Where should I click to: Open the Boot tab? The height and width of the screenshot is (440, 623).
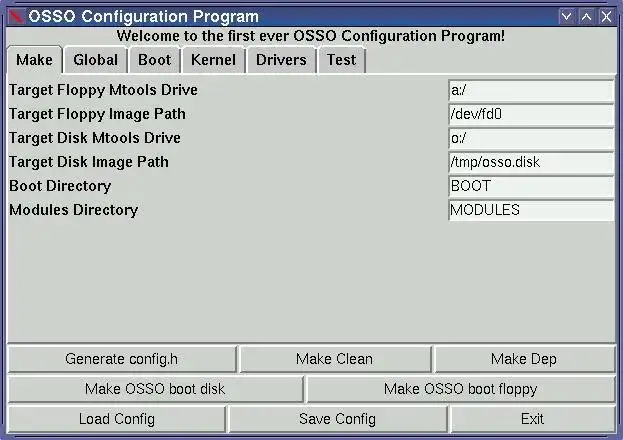tap(155, 60)
